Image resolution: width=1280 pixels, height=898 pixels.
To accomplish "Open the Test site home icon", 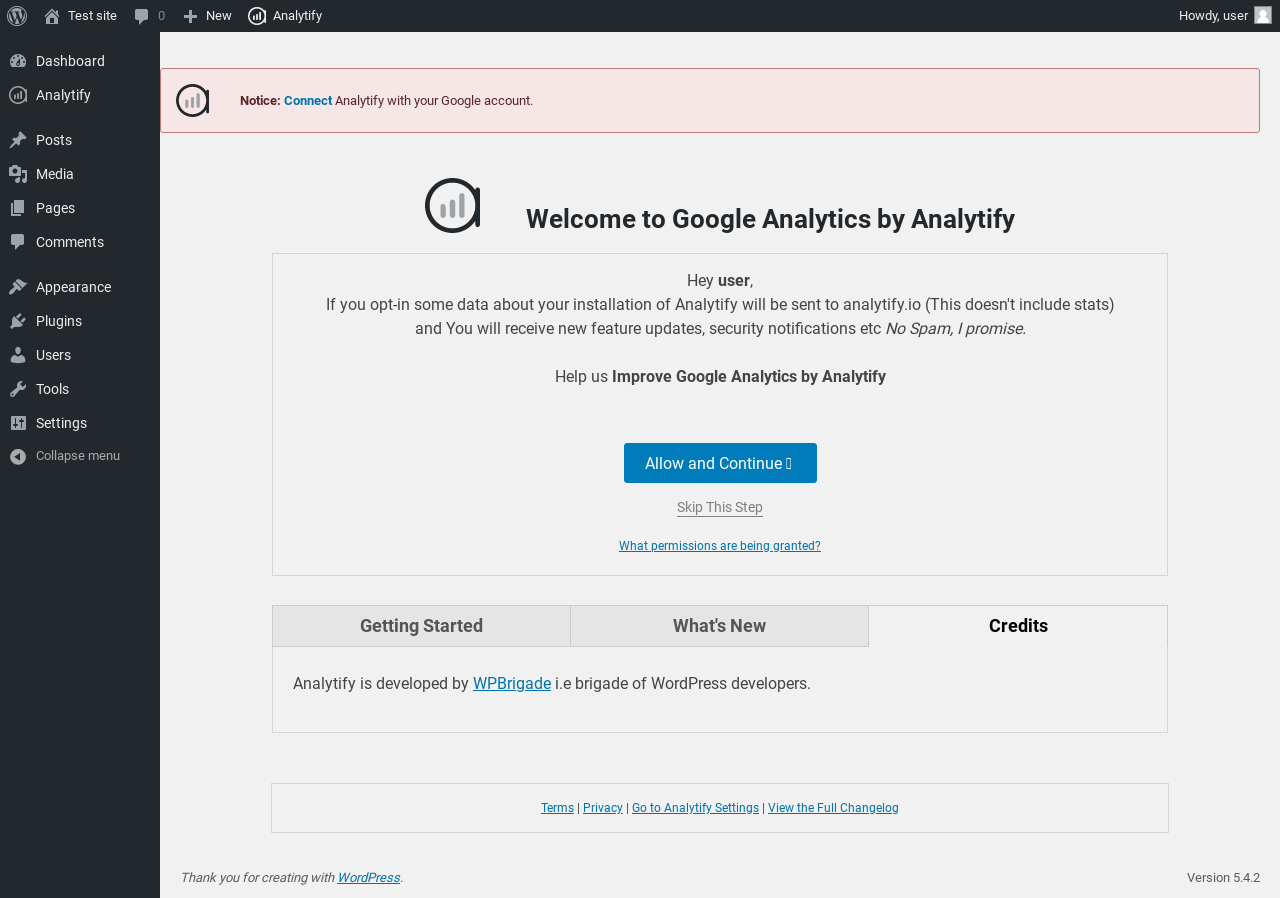I will (52, 16).
